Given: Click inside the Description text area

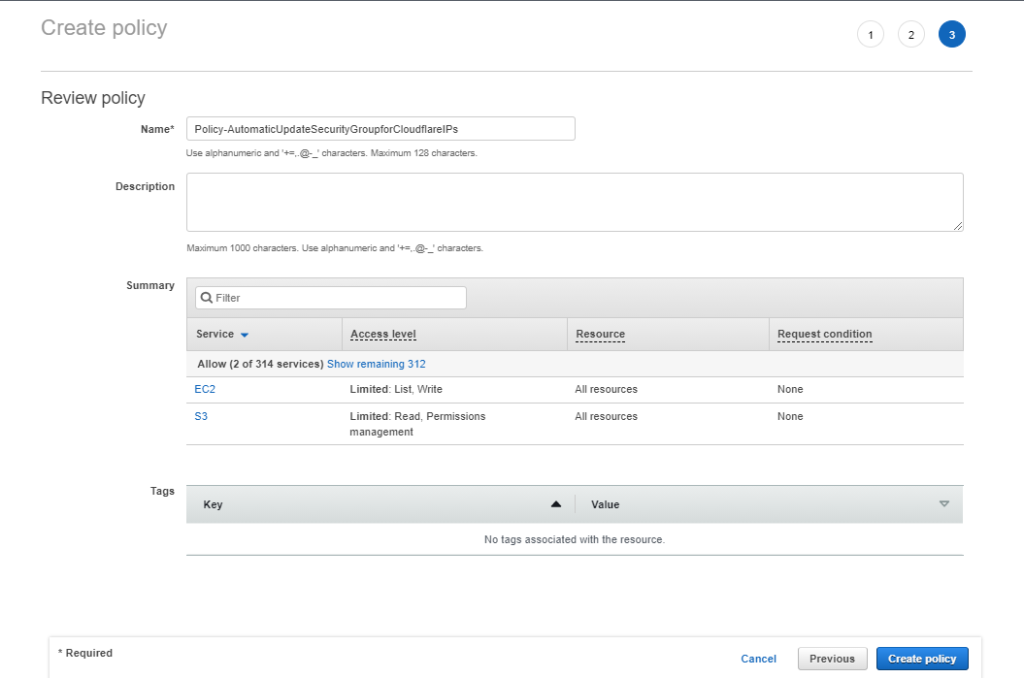Looking at the screenshot, I should pyautogui.click(x=574, y=202).
